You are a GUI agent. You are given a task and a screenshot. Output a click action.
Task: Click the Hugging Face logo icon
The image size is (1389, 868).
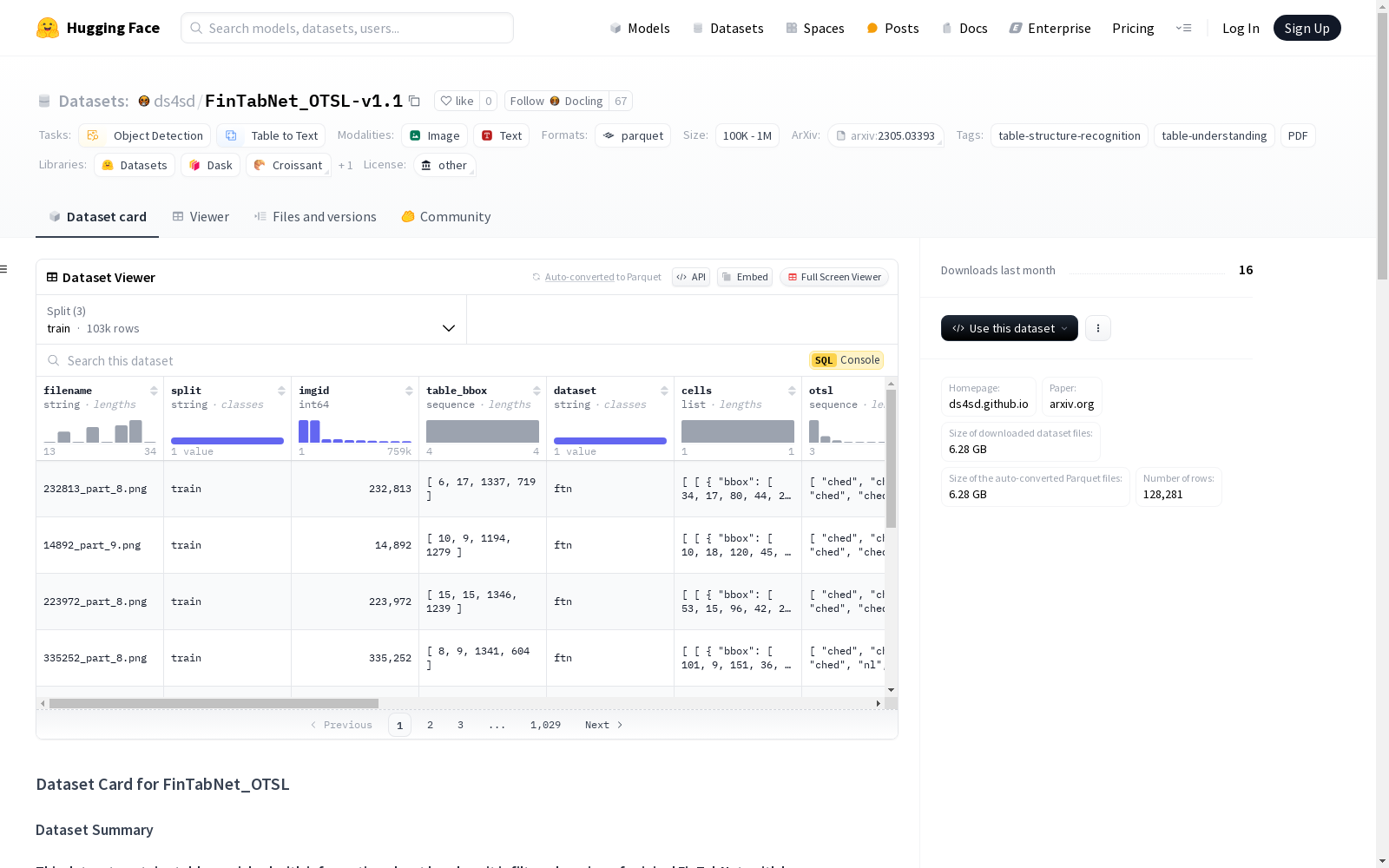[x=48, y=28]
